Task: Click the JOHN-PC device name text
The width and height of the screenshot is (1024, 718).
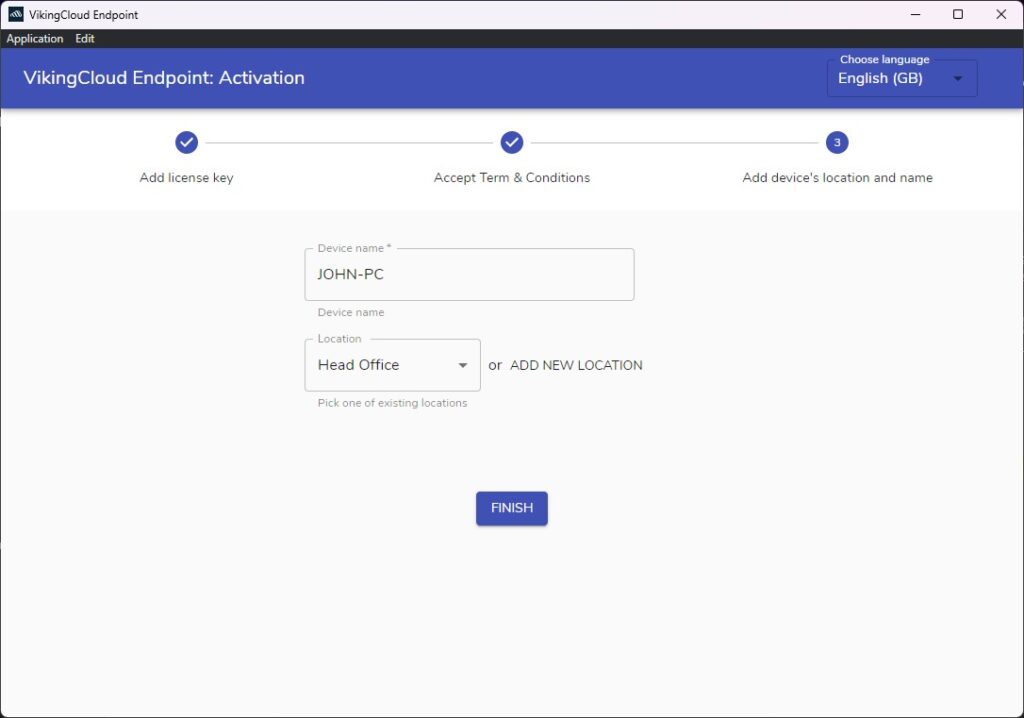Action: pos(346,274)
